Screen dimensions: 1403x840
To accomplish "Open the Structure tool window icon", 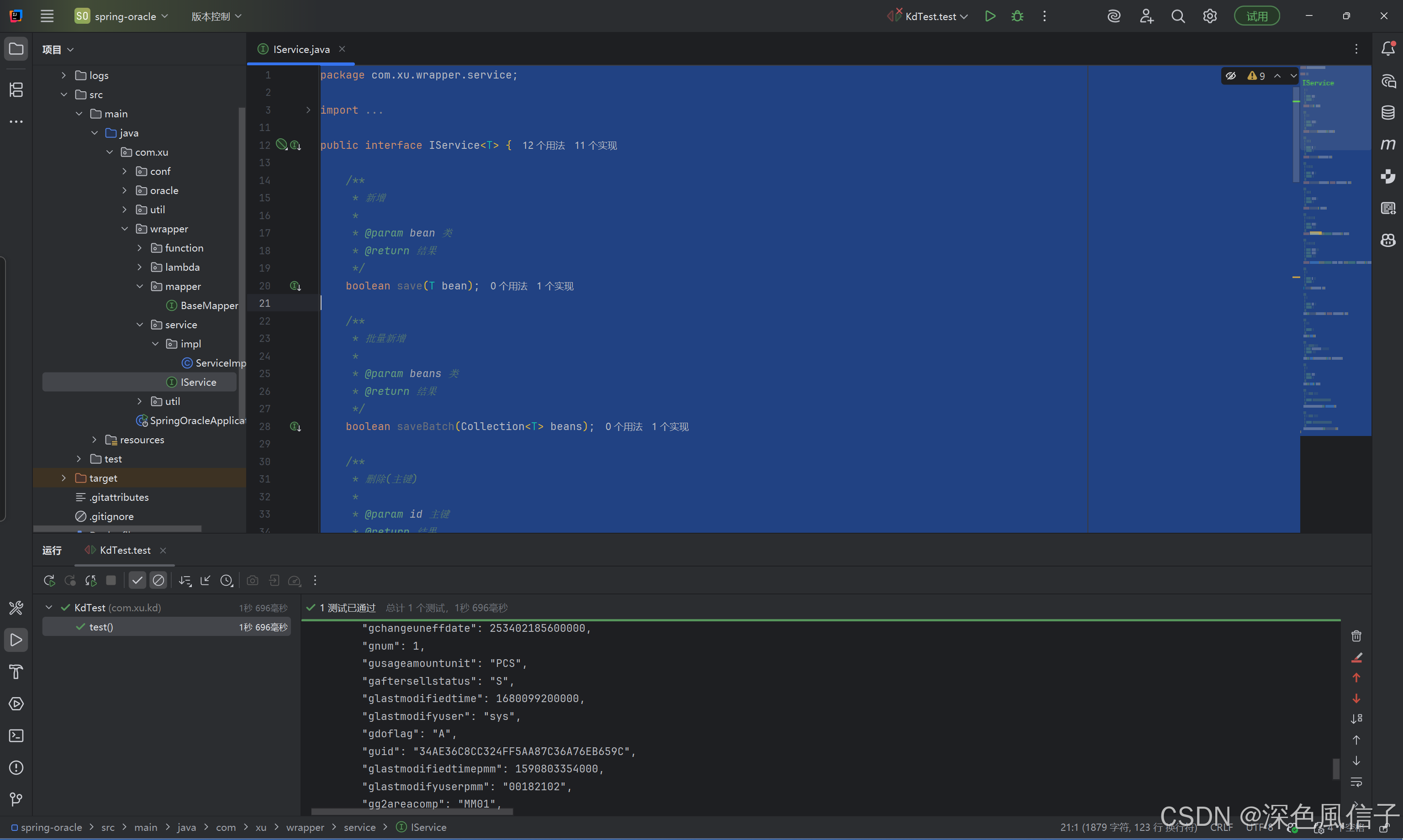I will pos(16,89).
